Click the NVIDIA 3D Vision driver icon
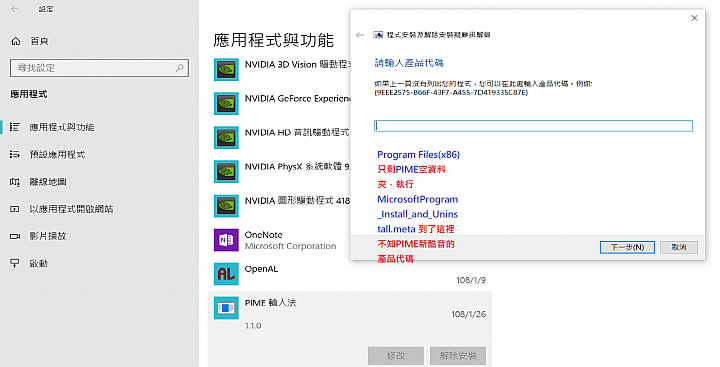720x367 pixels. click(x=226, y=69)
